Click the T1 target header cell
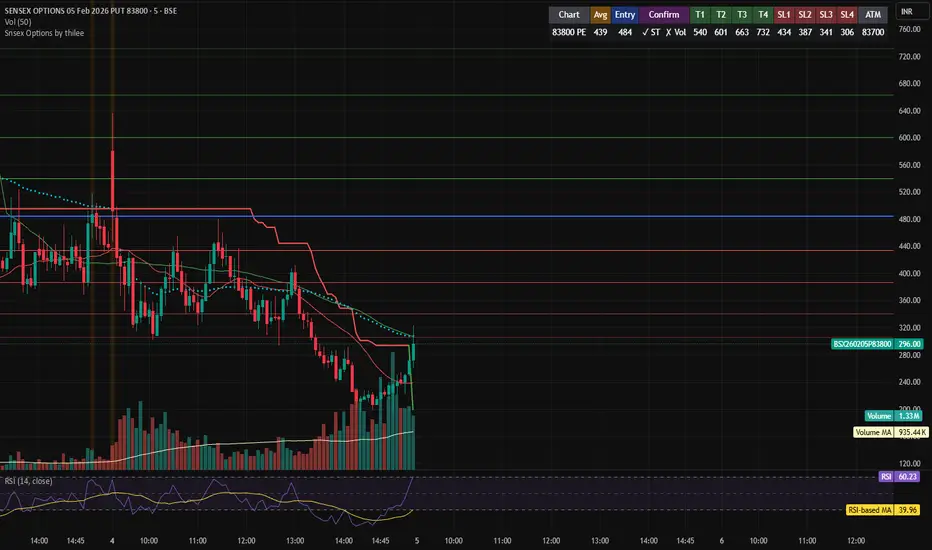The height and width of the screenshot is (550, 932). click(x=700, y=15)
